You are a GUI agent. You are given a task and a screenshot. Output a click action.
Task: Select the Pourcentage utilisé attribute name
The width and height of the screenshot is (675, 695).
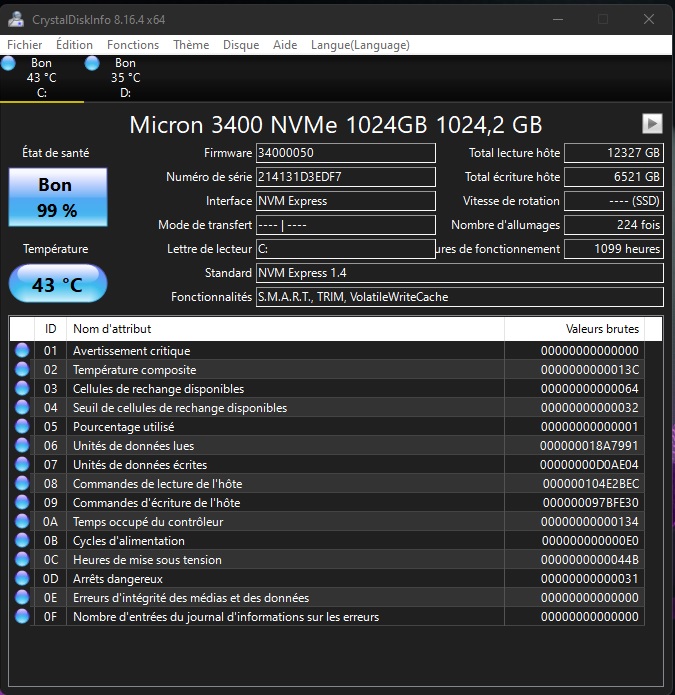point(123,427)
